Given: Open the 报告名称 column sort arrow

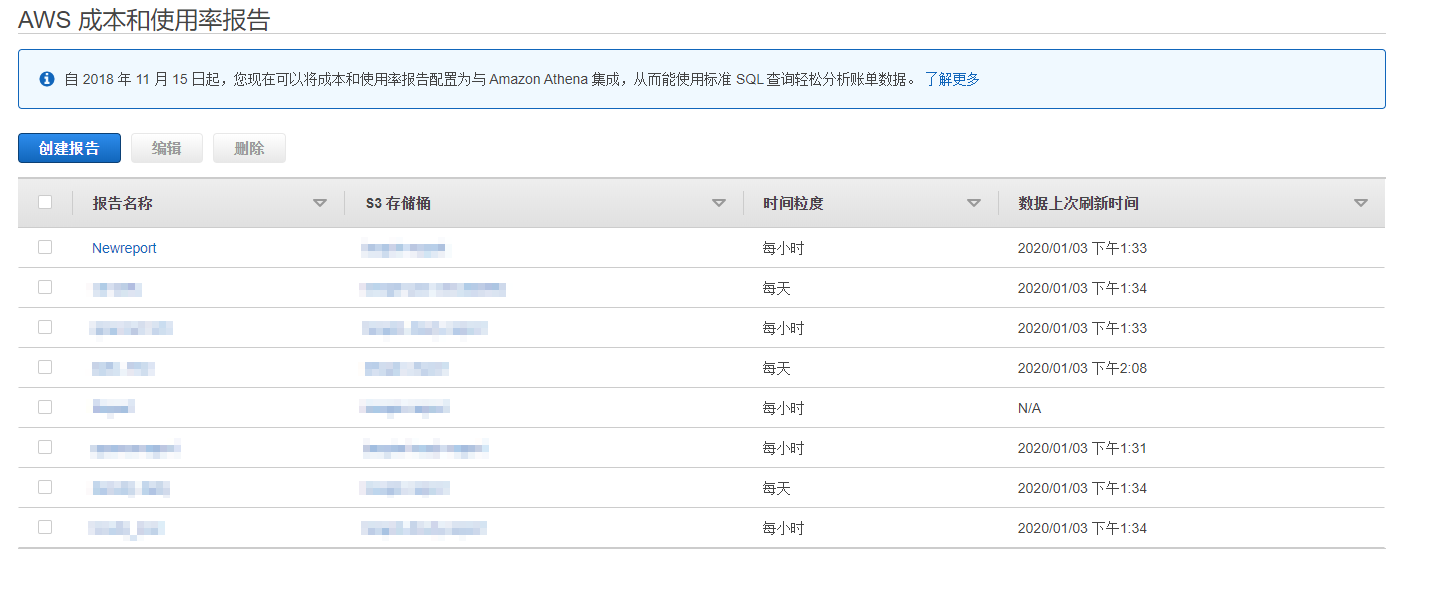Looking at the screenshot, I should [320, 203].
